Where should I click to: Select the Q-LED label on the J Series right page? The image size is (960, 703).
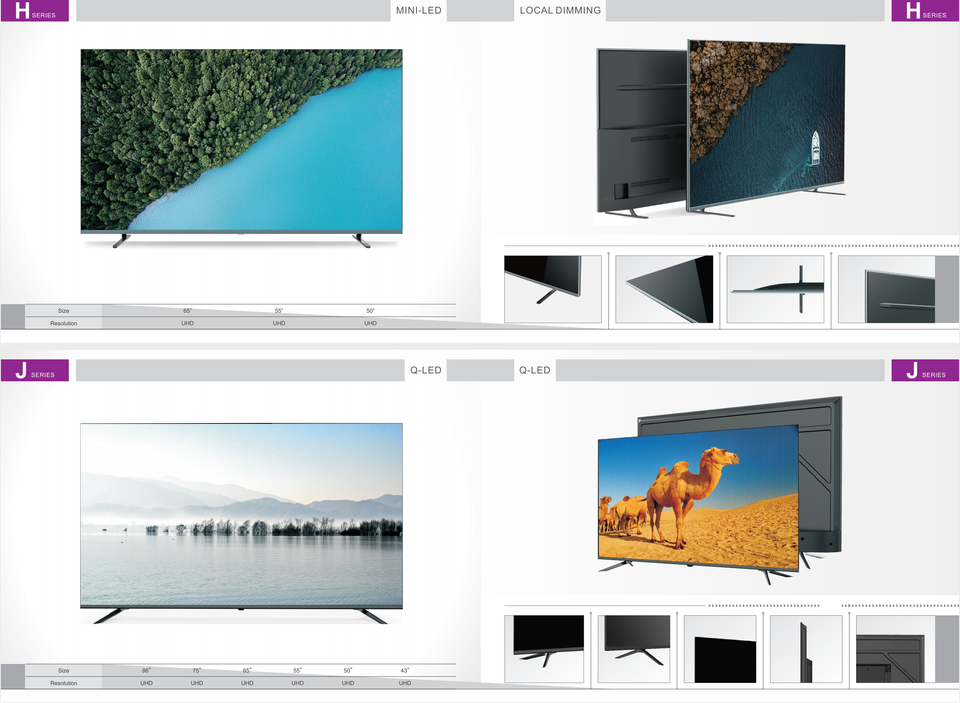(x=534, y=370)
